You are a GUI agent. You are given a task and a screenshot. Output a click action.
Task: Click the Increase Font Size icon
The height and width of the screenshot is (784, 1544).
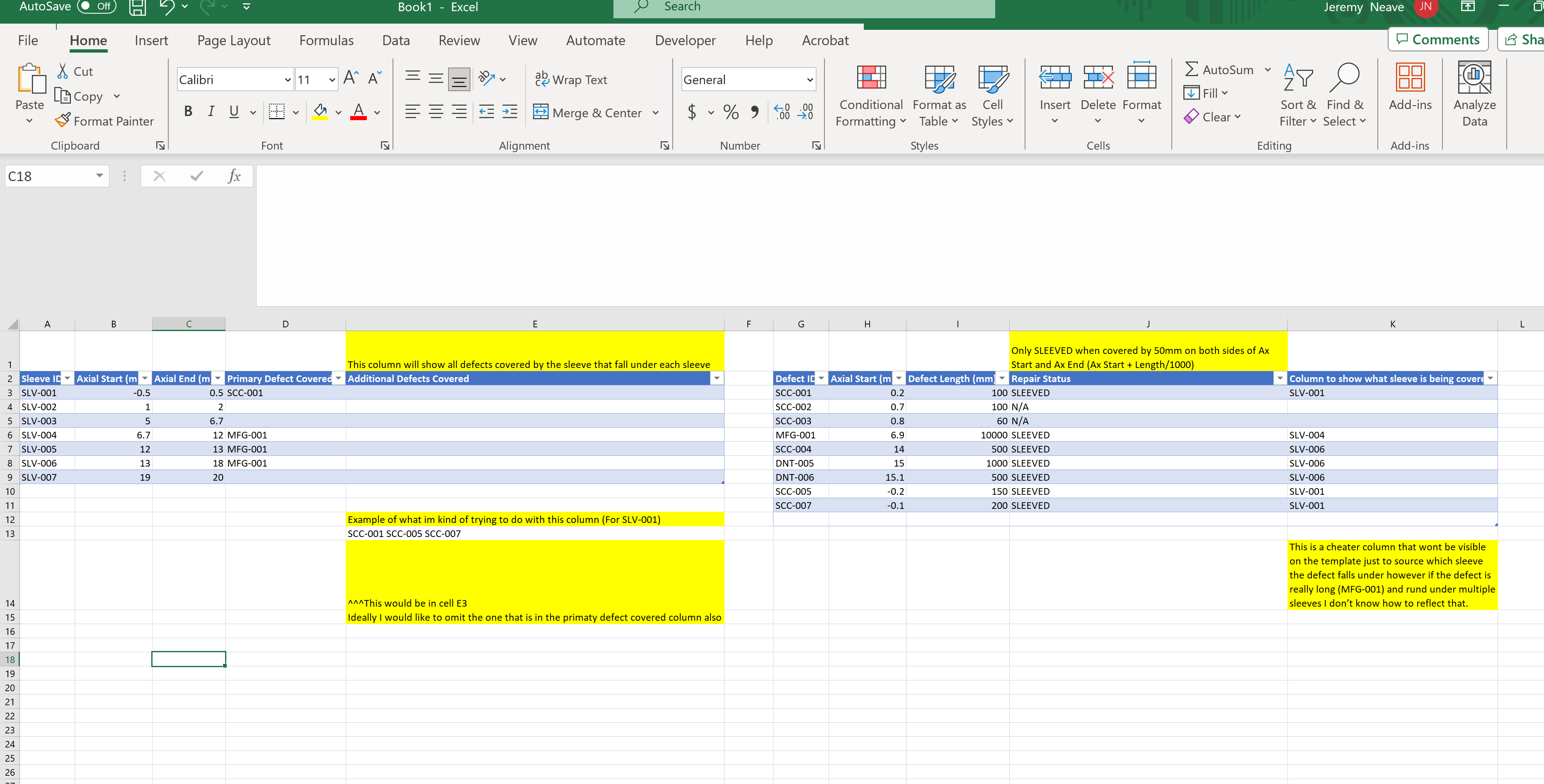(351, 78)
